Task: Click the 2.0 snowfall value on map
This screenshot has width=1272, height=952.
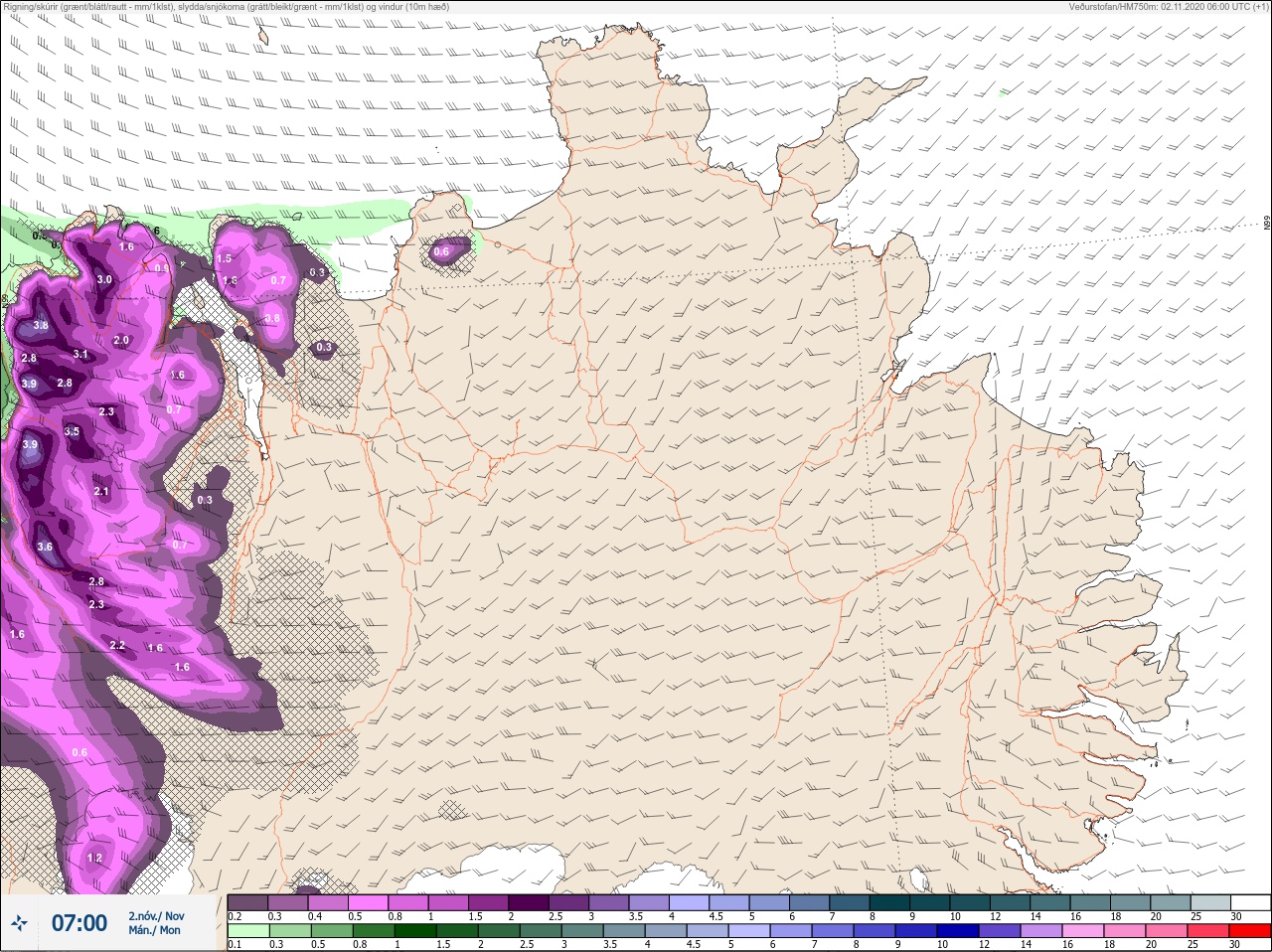Action: point(121,340)
